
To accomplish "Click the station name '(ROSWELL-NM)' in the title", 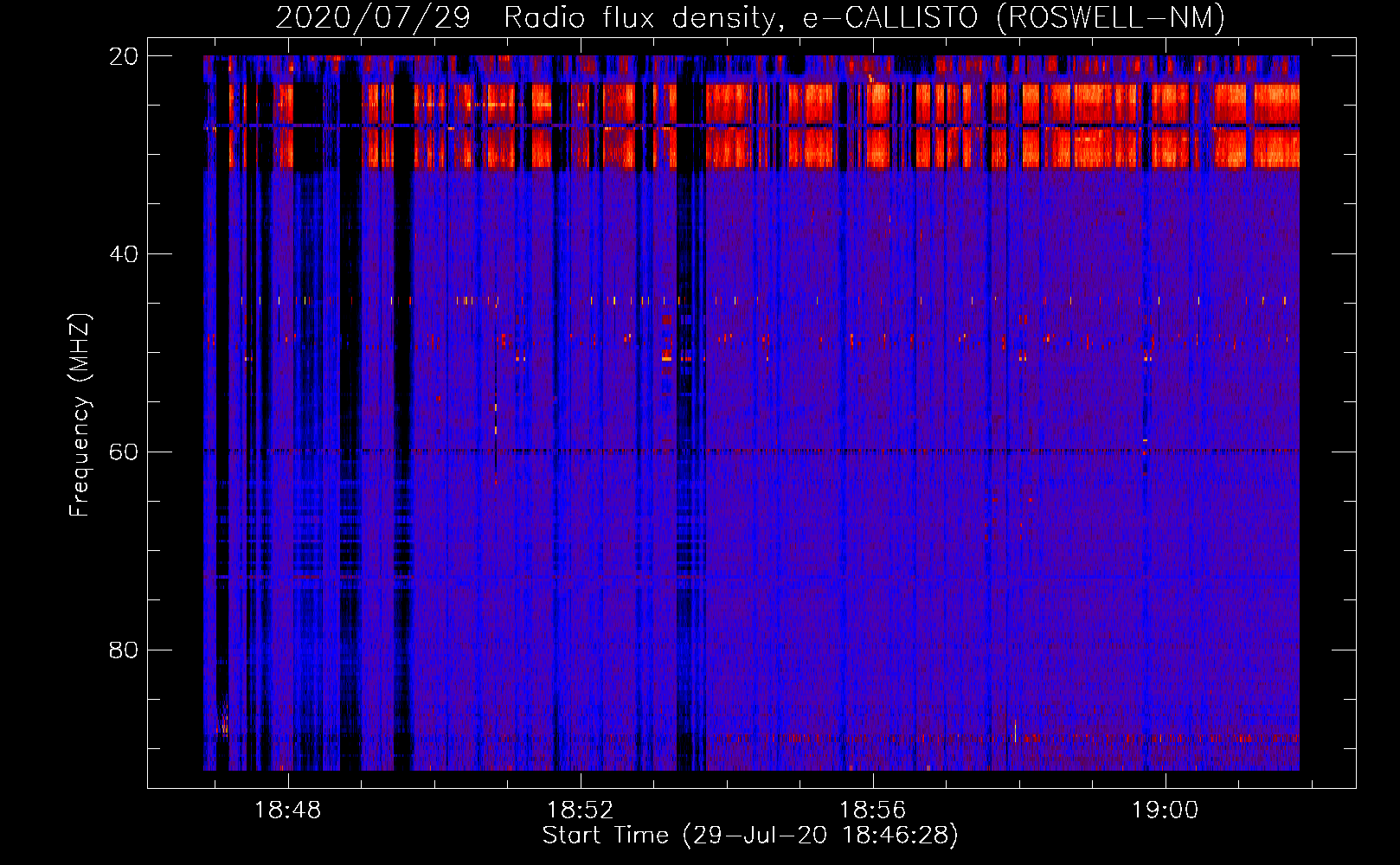I will tap(1110, 18).
